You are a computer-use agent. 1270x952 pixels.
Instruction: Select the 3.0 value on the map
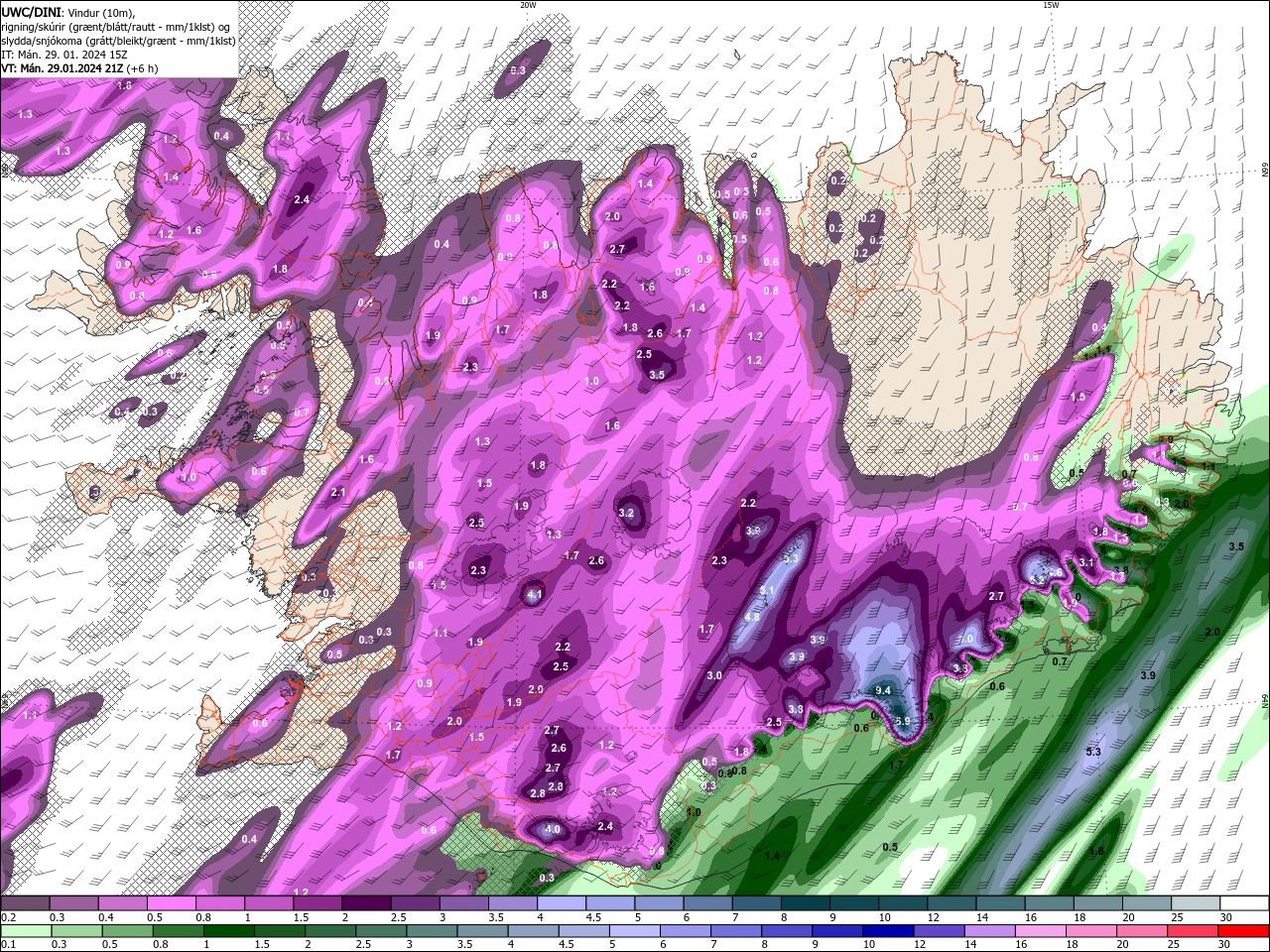point(713,675)
